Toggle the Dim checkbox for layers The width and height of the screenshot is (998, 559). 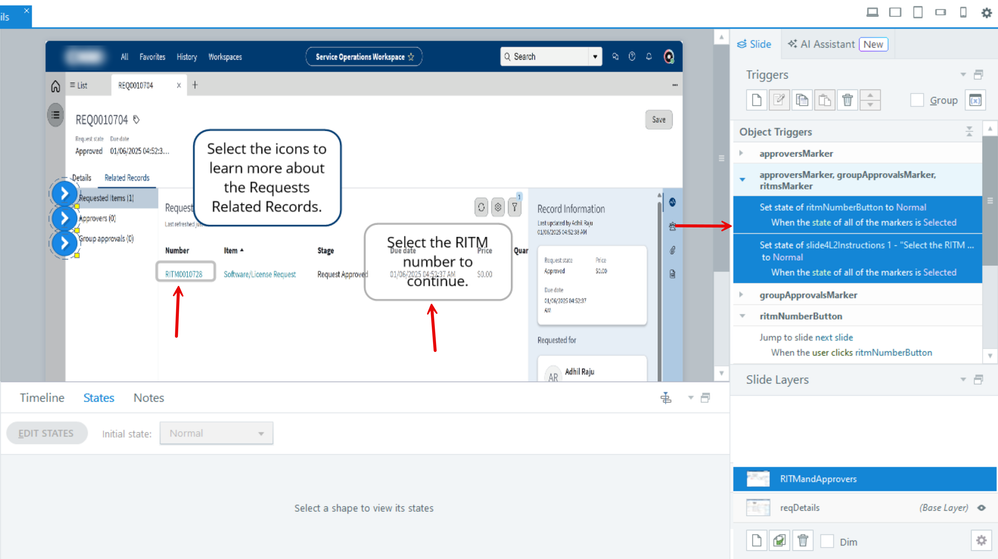[x=827, y=541]
